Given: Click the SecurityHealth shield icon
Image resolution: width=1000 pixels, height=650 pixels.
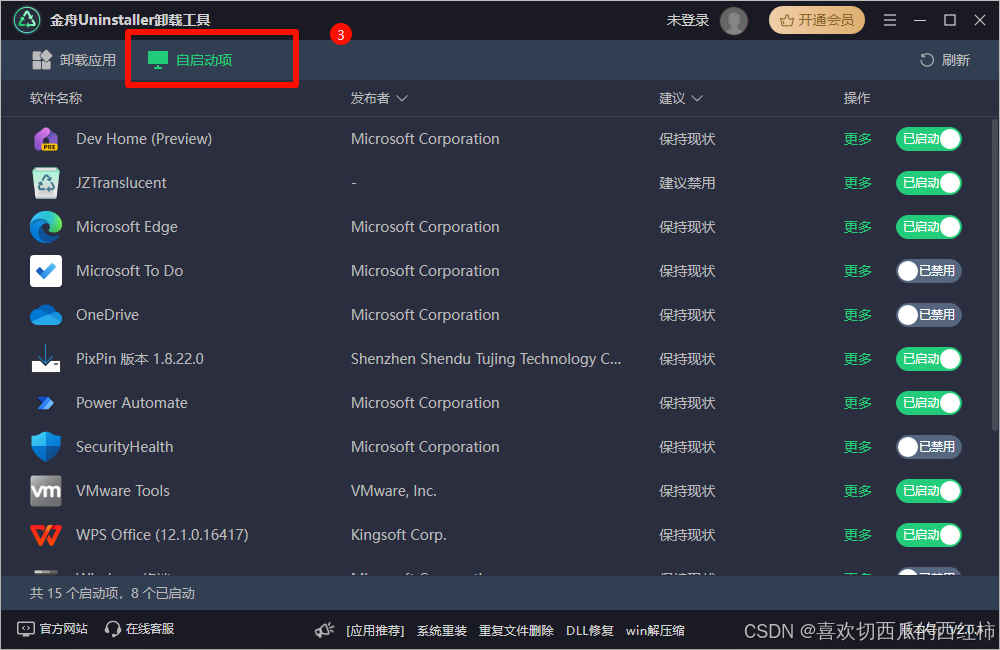Looking at the screenshot, I should click(x=46, y=447).
